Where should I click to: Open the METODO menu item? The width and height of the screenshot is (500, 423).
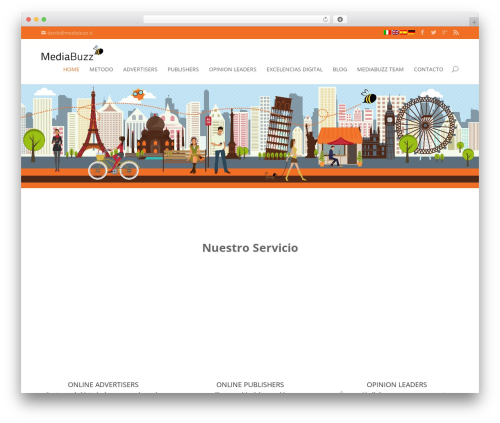click(x=101, y=69)
